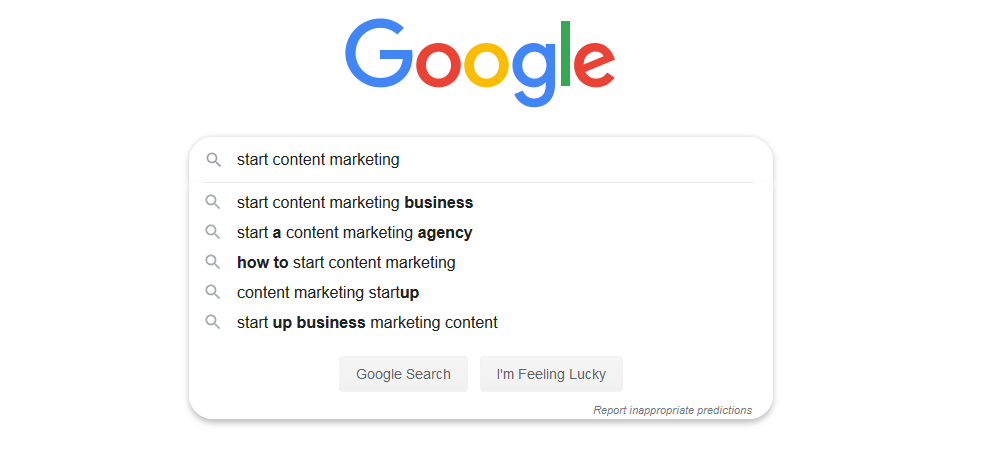Click the I'm Feeling Lucky button

pyautogui.click(x=551, y=374)
